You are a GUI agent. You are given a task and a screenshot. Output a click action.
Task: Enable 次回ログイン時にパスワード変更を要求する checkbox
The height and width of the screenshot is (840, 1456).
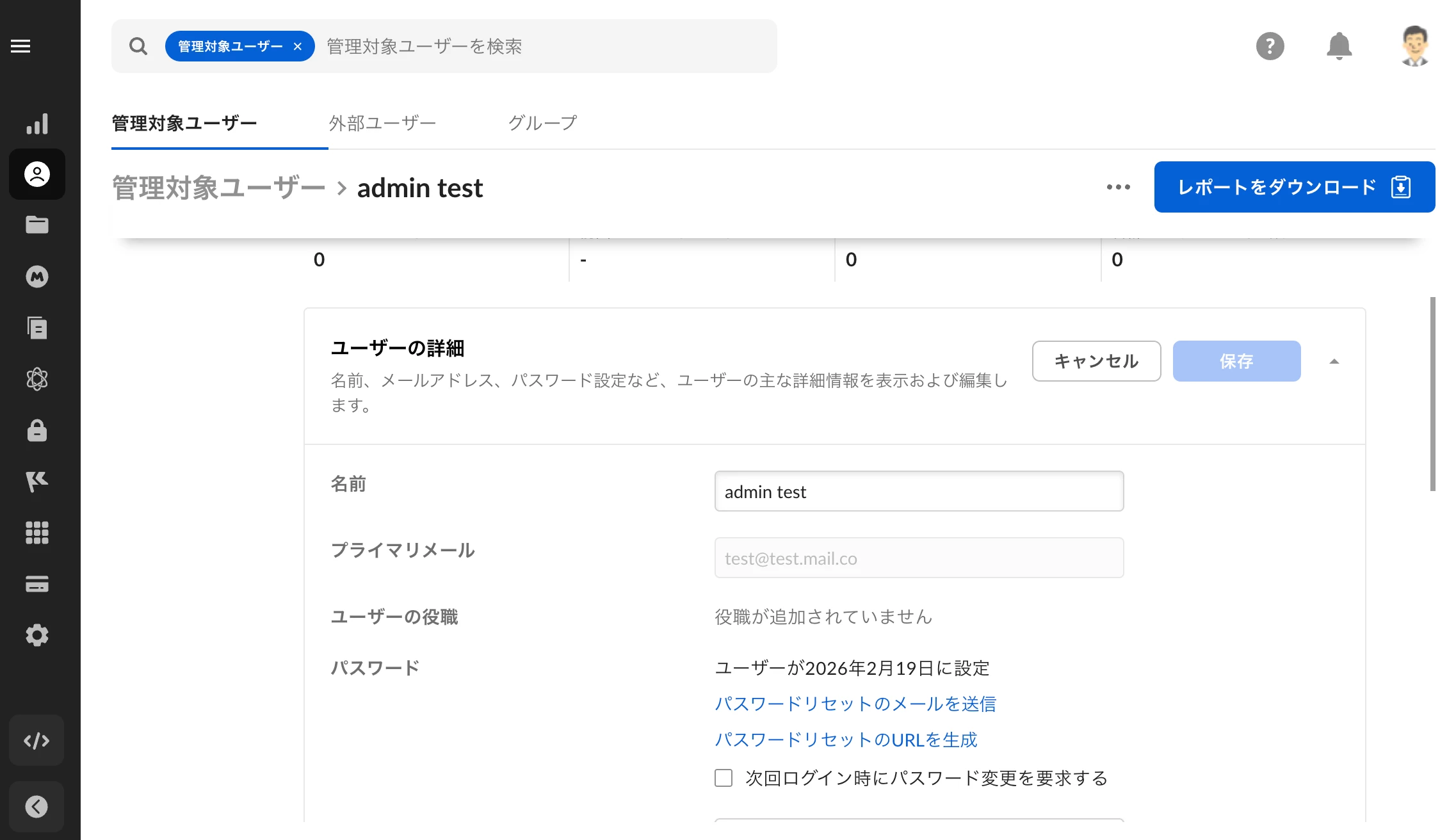point(724,778)
